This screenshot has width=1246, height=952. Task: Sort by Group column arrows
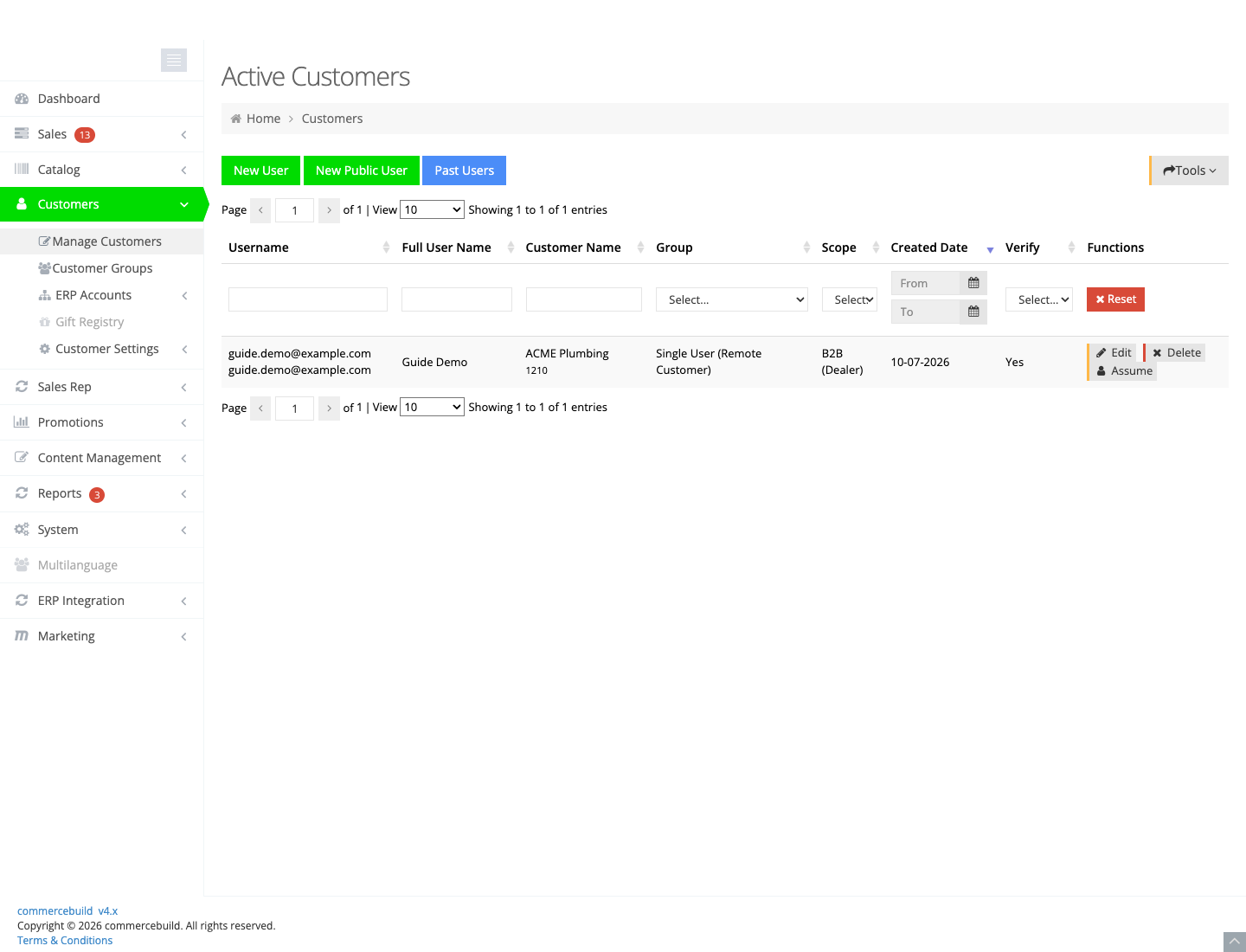806,248
